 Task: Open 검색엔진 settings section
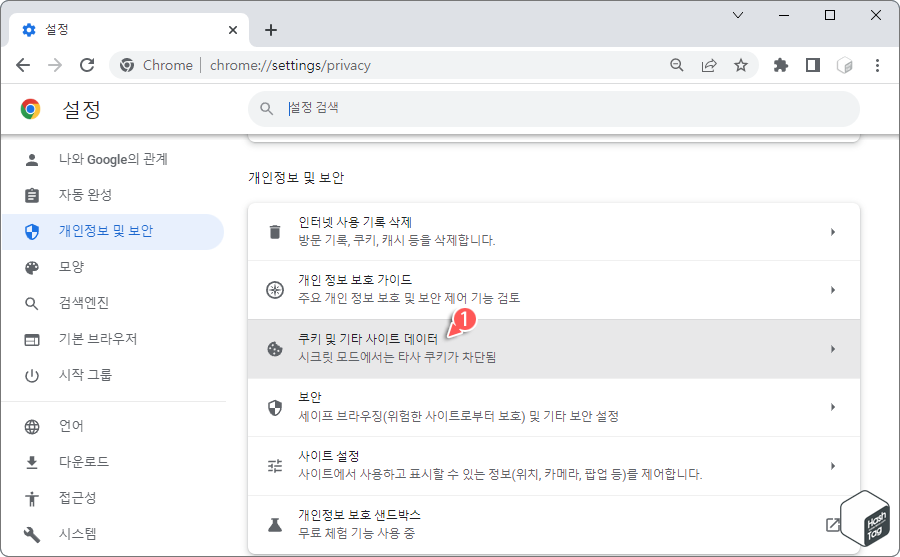113,303
